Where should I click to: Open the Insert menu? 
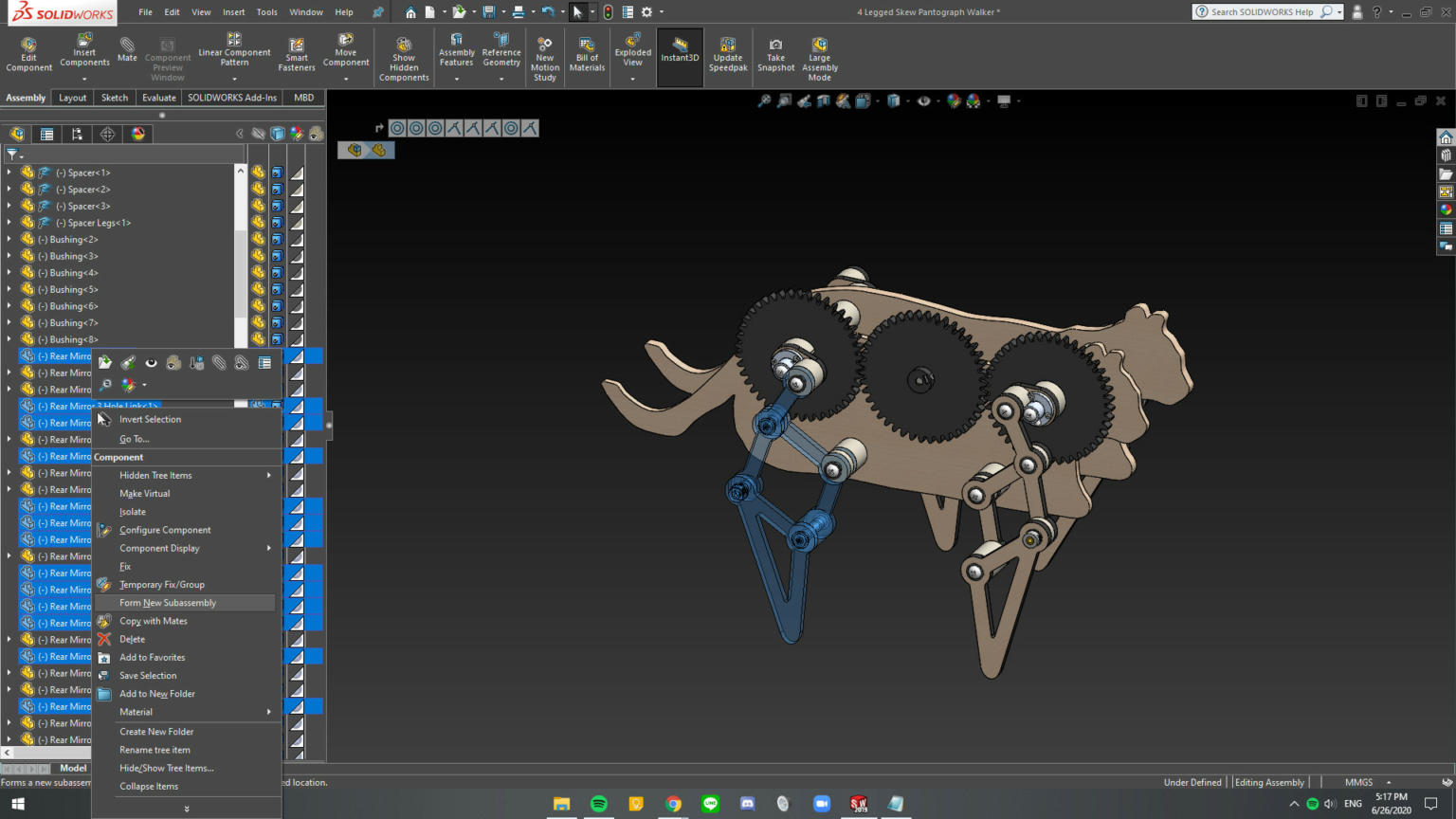pyautogui.click(x=233, y=12)
